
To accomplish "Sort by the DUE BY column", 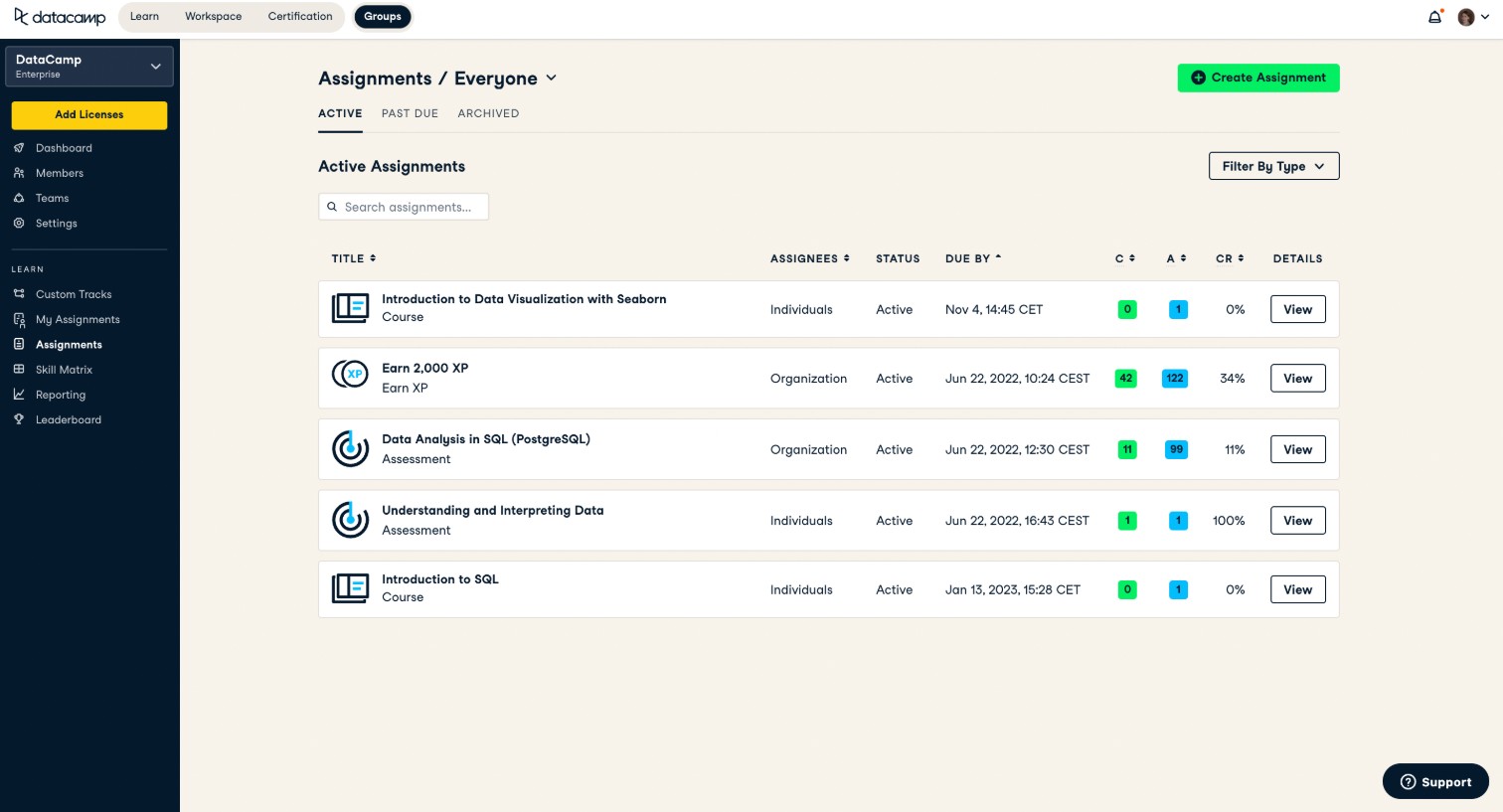I will (973, 258).
